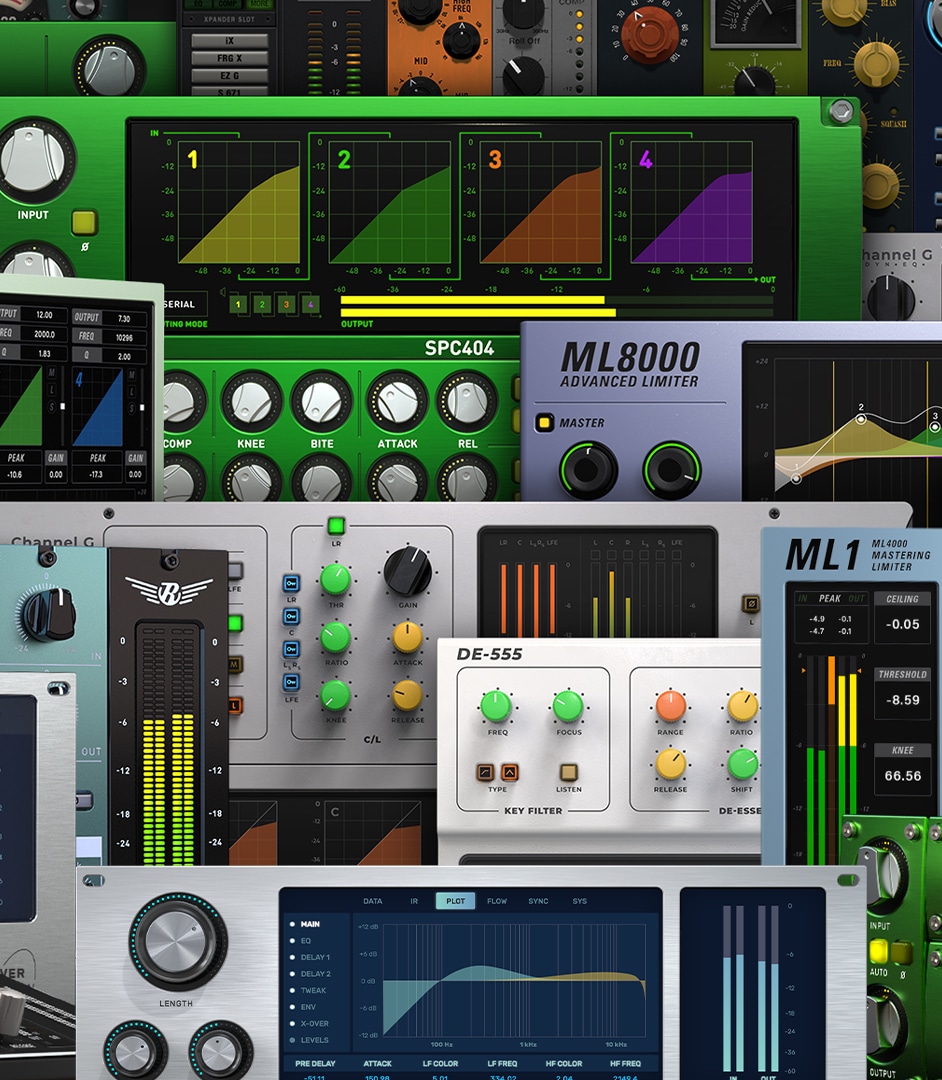Click the DE-555 FOCUS knob
This screenshot has height=1080, width=942.
[568, 706]
